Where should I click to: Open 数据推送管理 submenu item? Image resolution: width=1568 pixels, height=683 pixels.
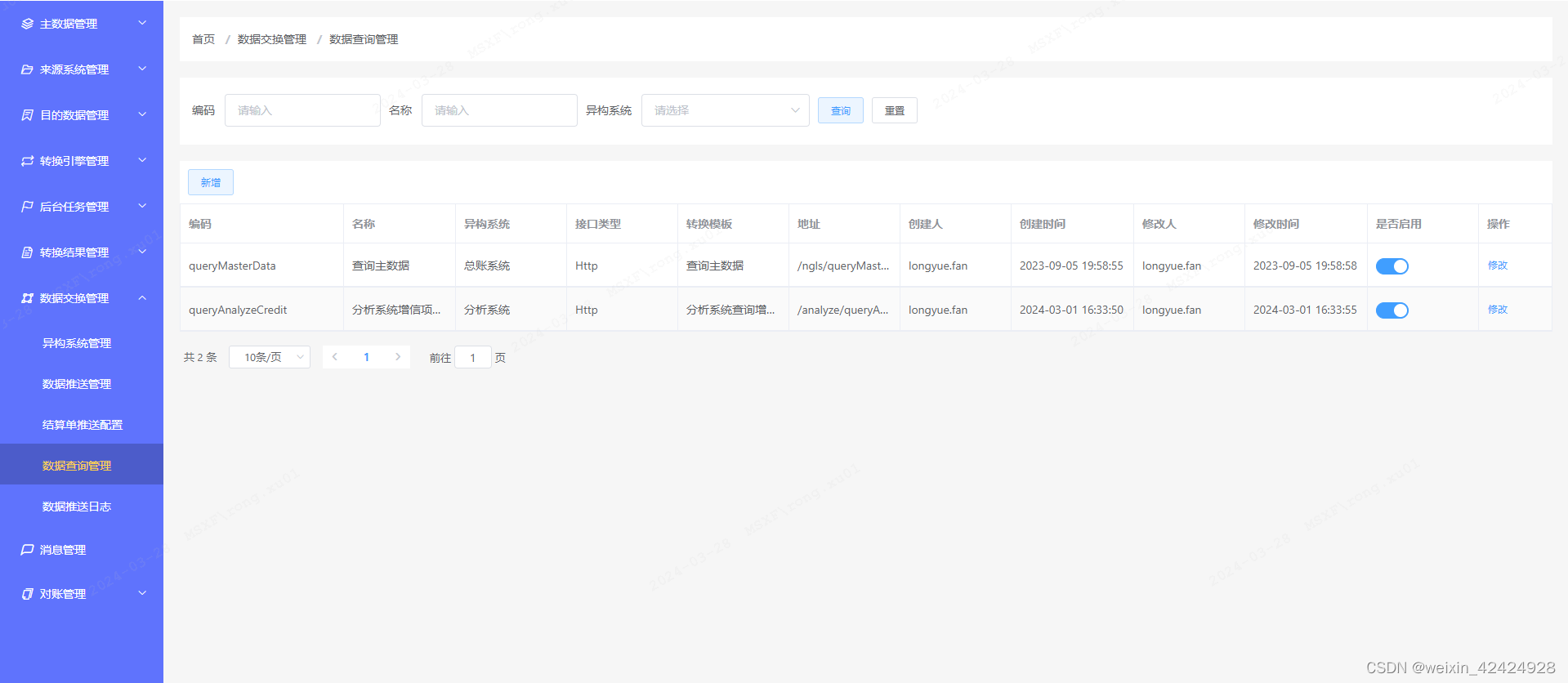pos(82,384)
